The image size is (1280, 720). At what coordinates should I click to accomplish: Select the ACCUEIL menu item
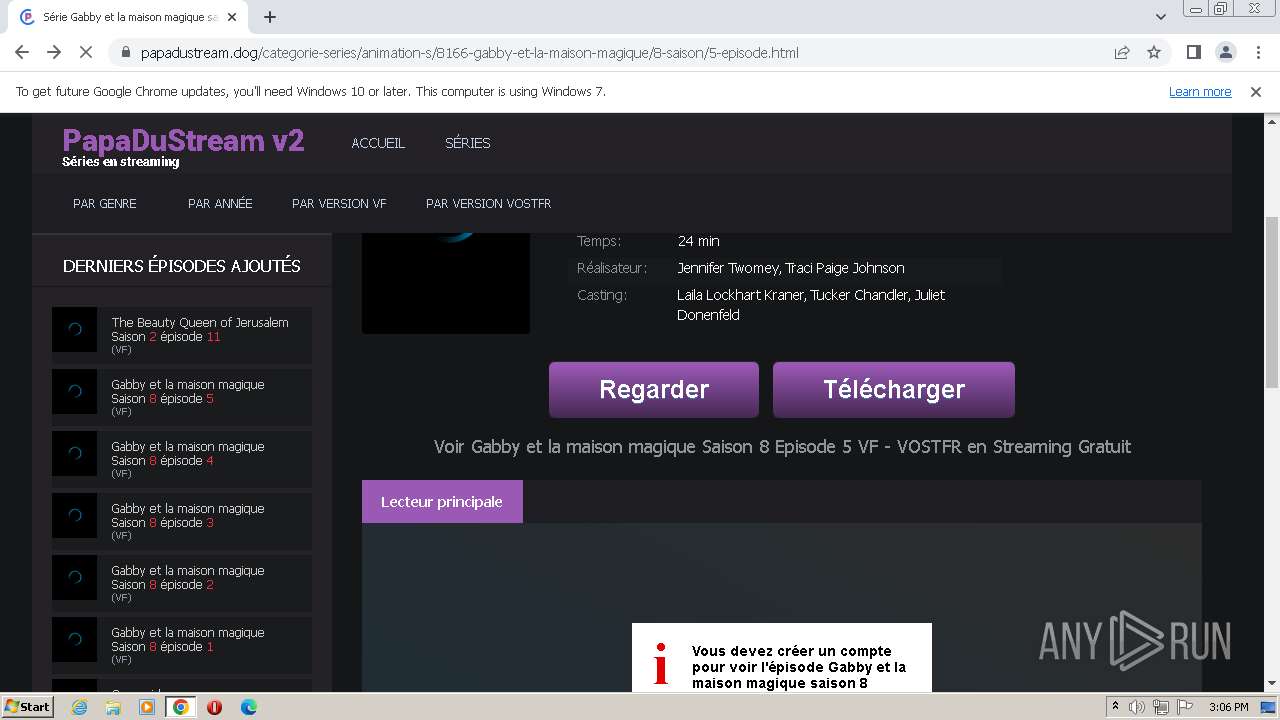tap(378, 143)
